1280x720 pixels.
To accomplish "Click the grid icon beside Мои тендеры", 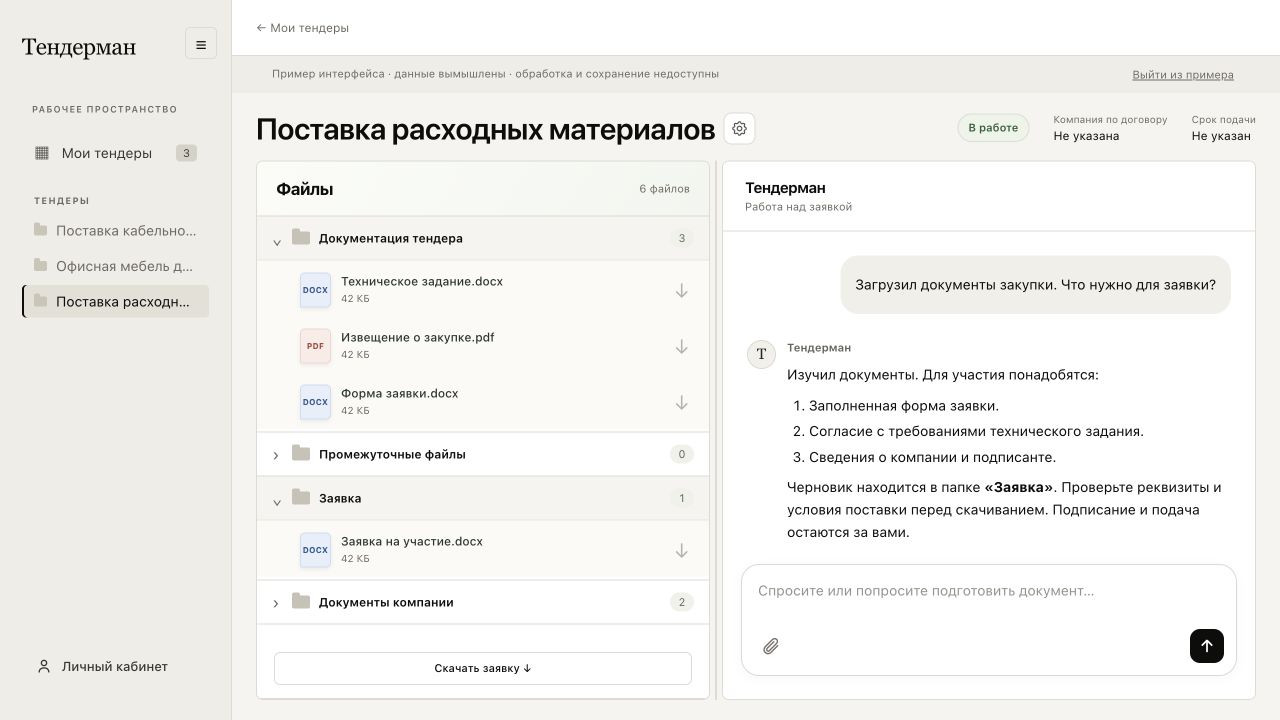I will (x=42, y=153).
